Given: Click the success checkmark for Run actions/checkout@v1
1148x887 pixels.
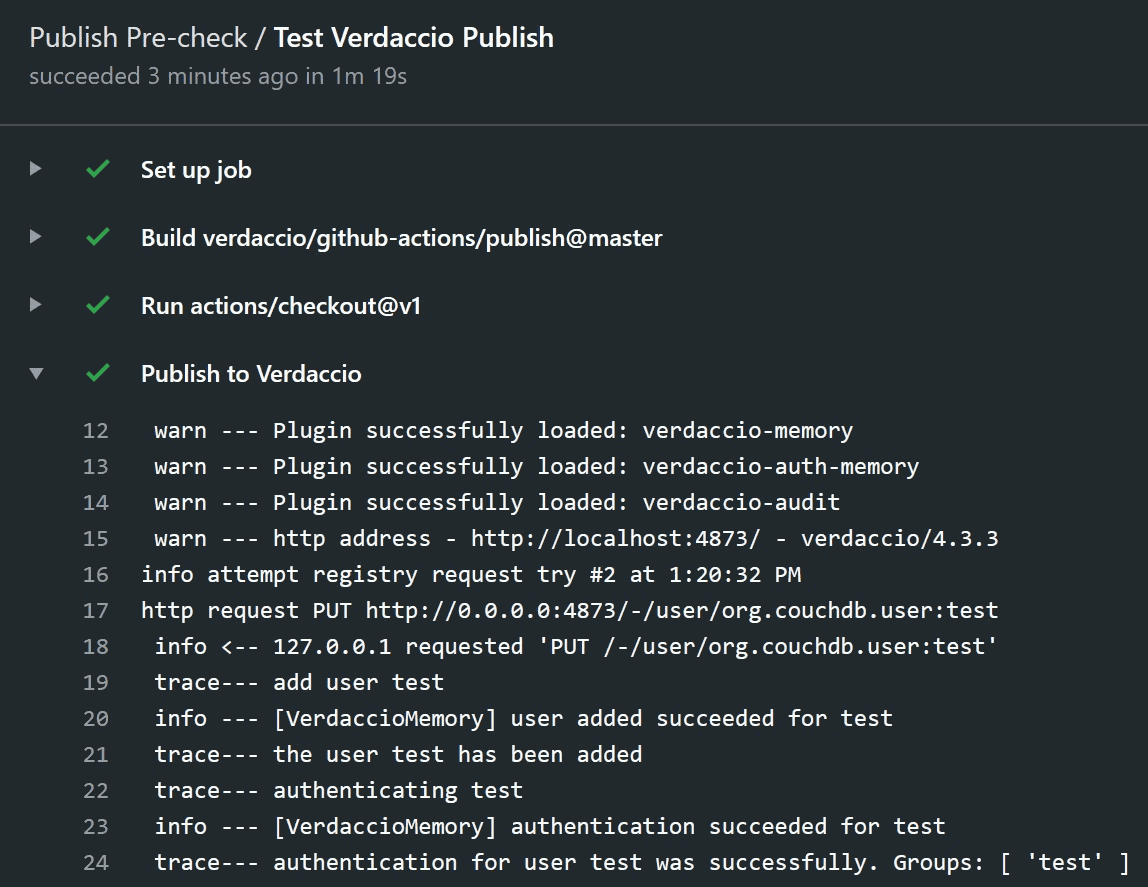Looking at the screenshot, I should pos(97,305).
